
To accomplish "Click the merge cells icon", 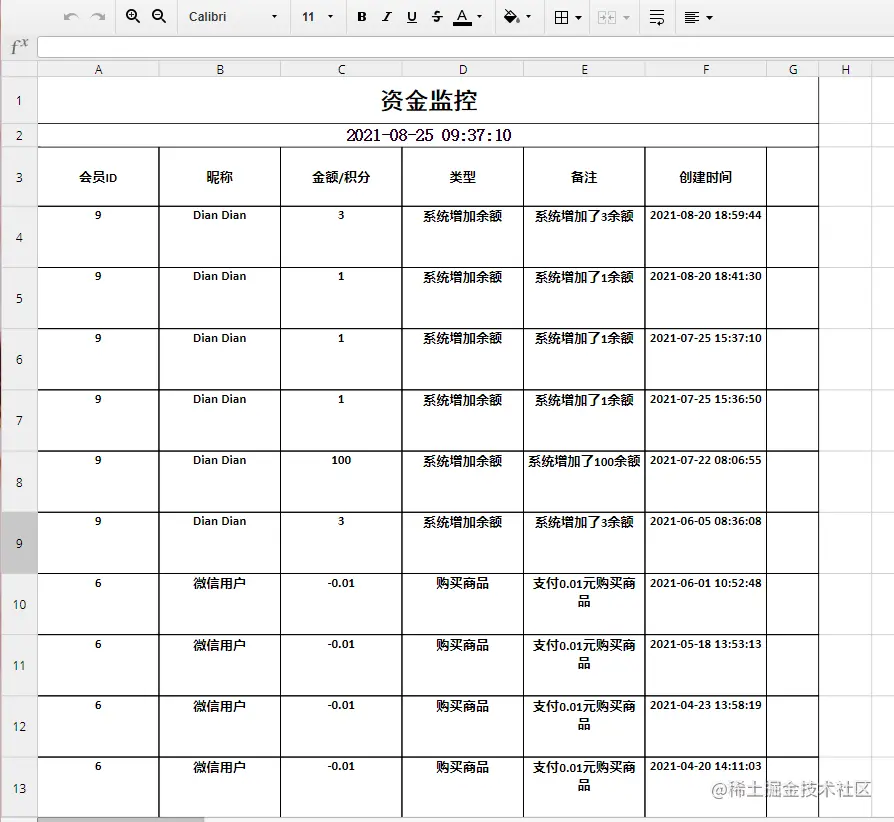I will tap(607, 18).
